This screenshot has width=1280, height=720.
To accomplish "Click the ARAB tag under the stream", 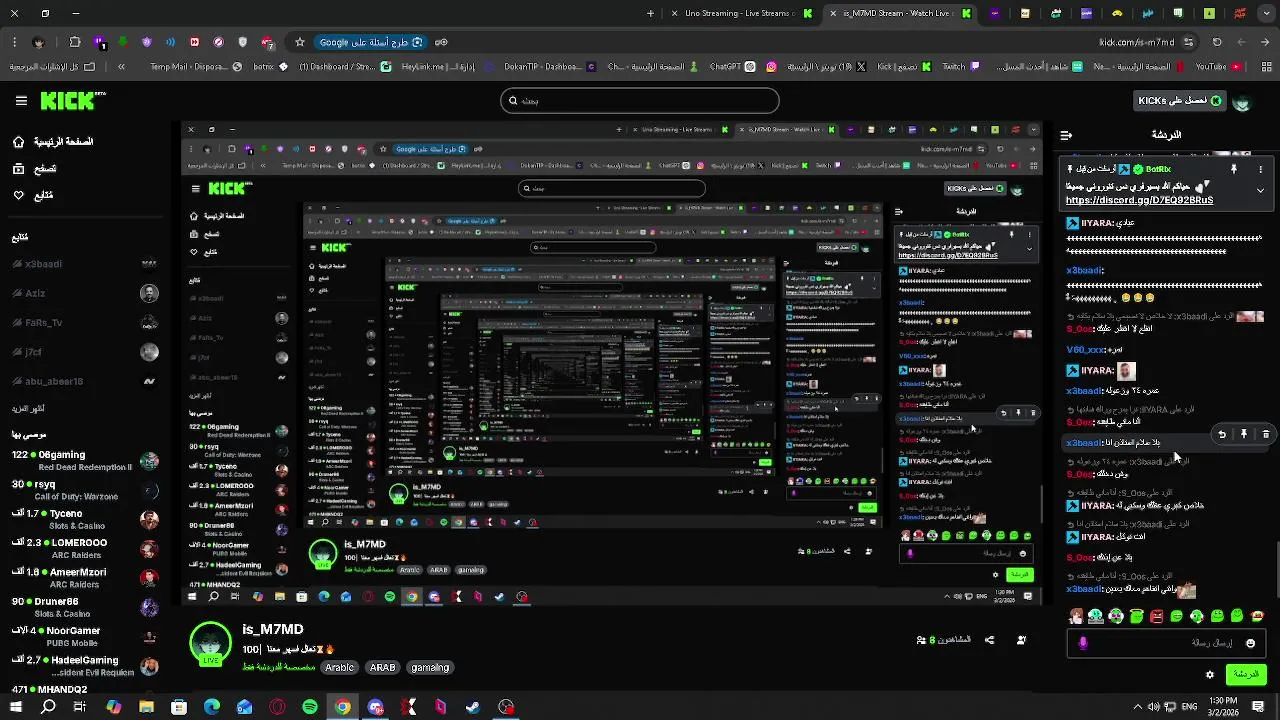I will [x=383, y=667].
